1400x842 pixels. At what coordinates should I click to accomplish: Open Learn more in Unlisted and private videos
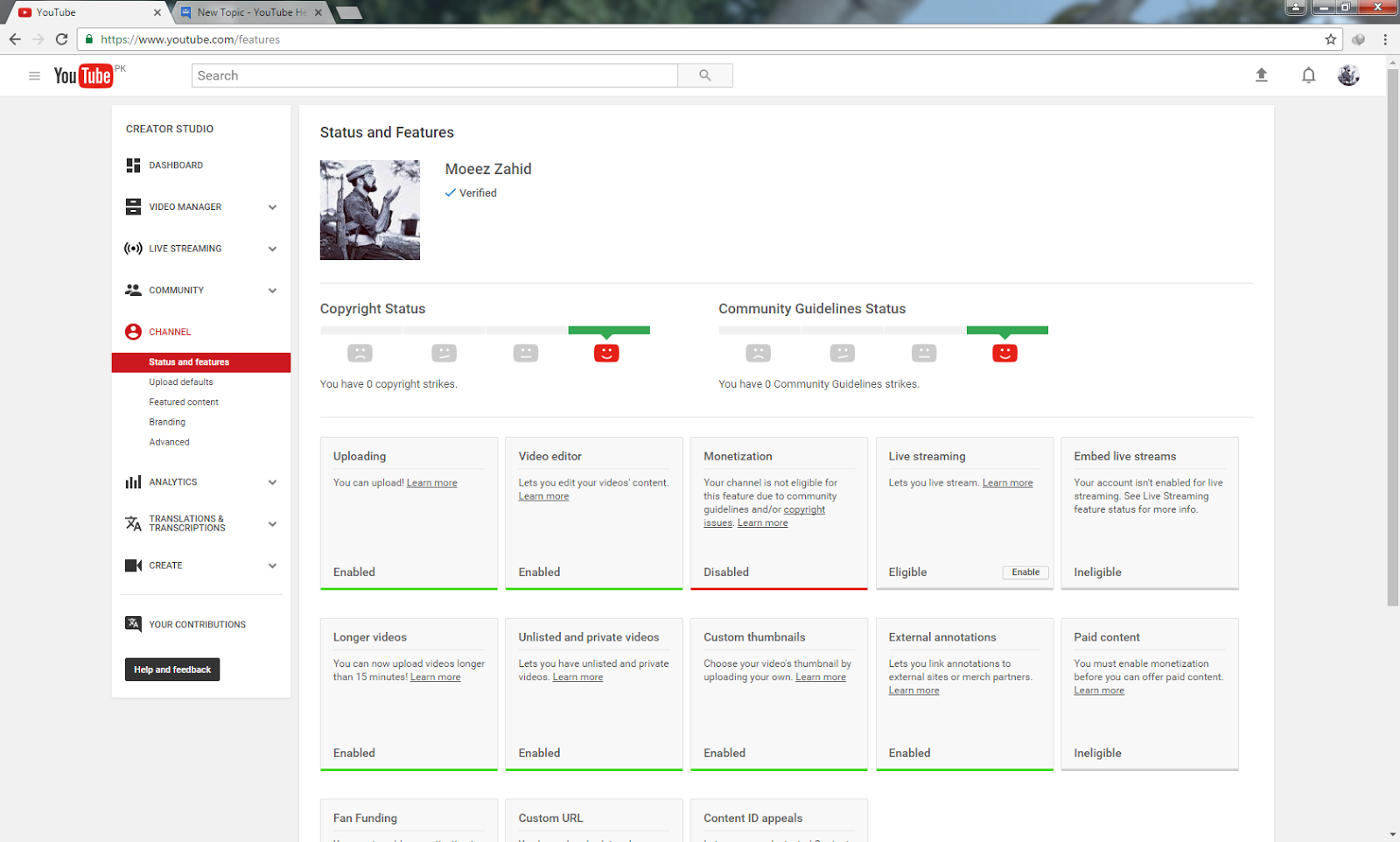pos(577,677)
